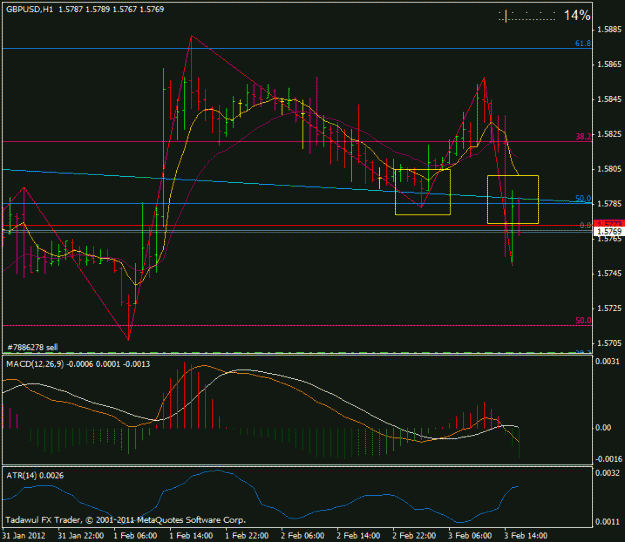Click the 0.00 MACD scale value

pos(603,427)
